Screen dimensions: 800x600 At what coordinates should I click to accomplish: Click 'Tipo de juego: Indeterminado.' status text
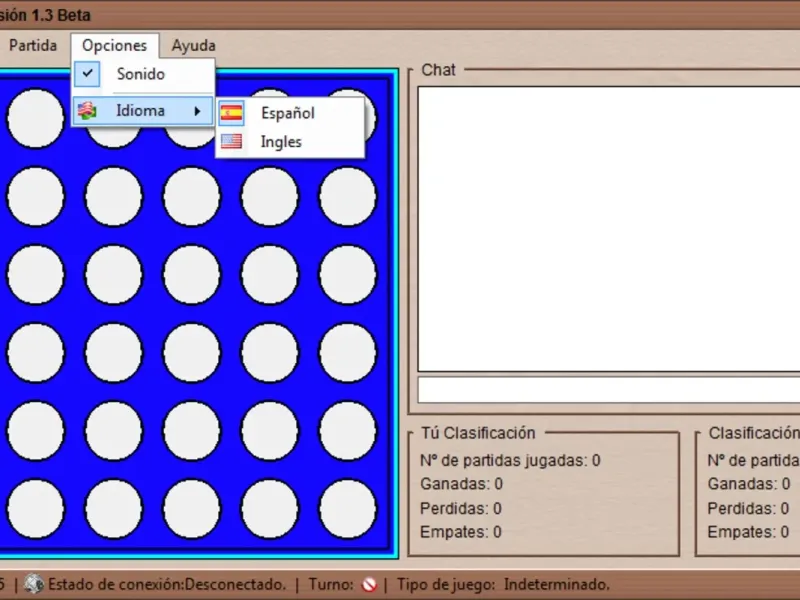[x=503, y=584]
